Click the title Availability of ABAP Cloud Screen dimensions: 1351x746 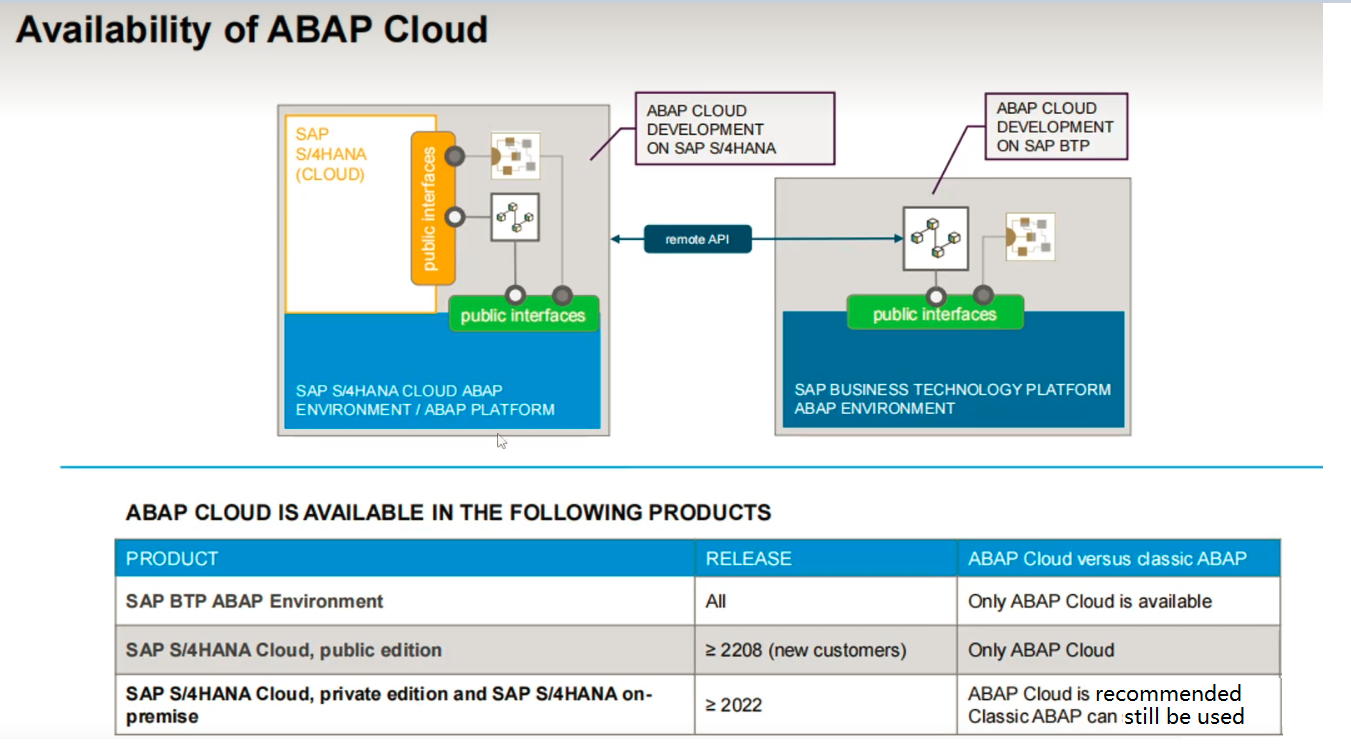tap(253, 29)
